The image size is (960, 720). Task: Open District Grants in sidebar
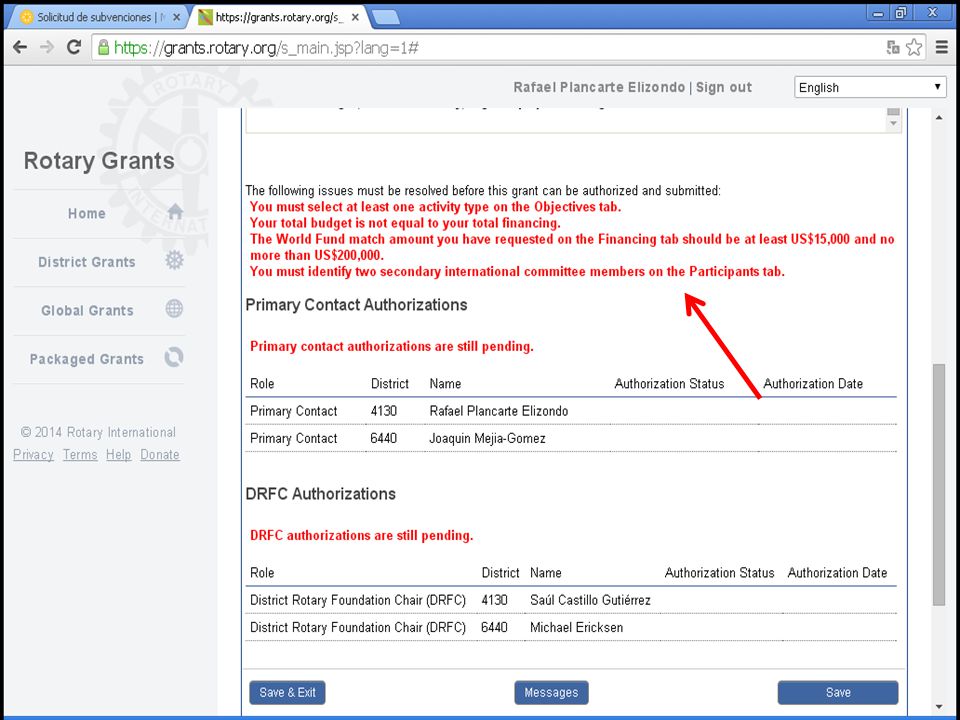coord(87,262)
